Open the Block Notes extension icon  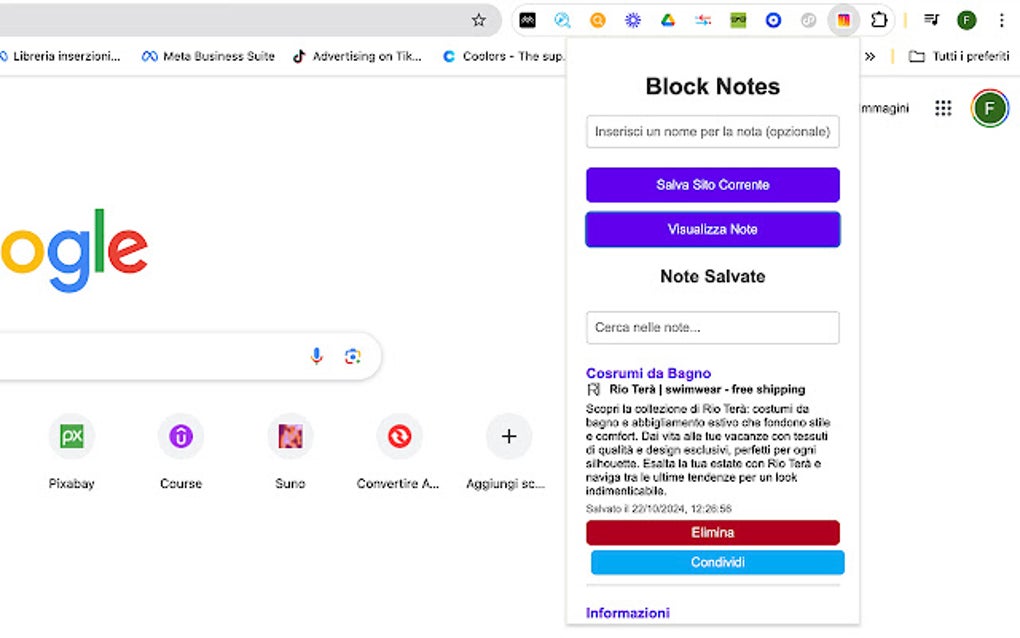click(843, 19)
